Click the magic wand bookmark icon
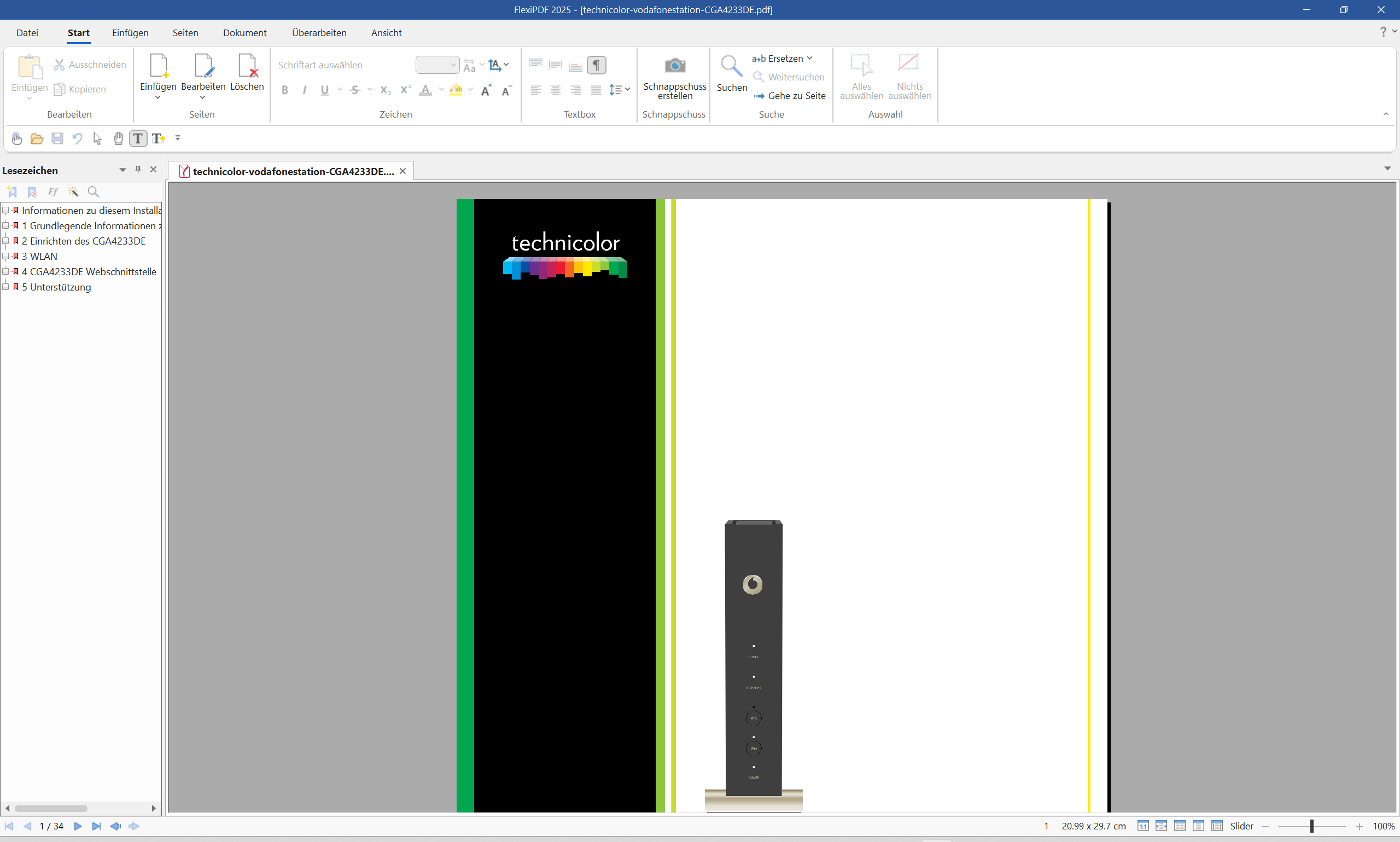This screenshot has width=1400, height=842. pos(73,192)
